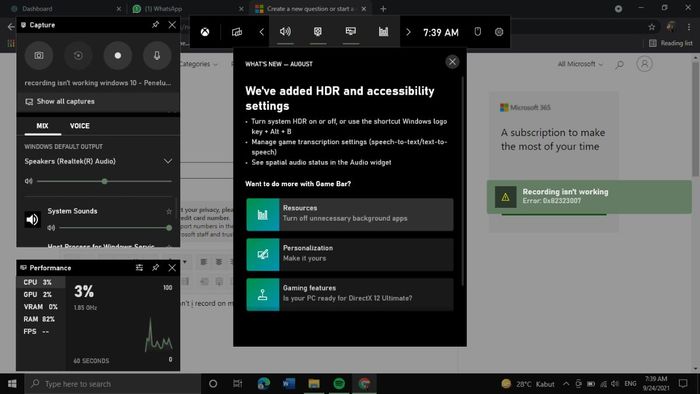Open Show all captures
The width and height of the screenshot is (700, 394).
pyautogui.click(x=98, y=102)
